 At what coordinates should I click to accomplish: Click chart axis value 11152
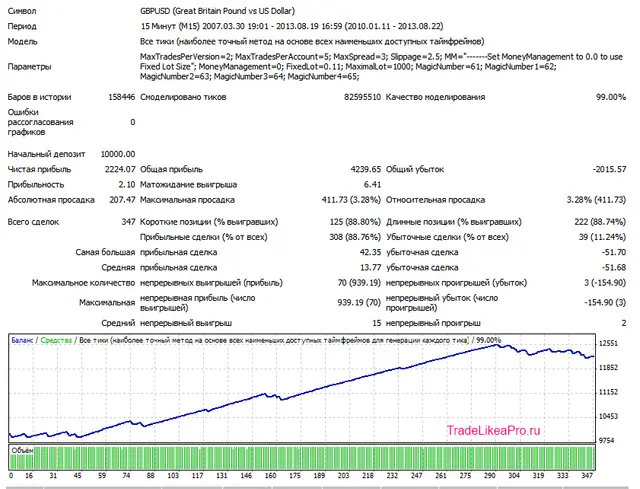[x=608, y=392]
